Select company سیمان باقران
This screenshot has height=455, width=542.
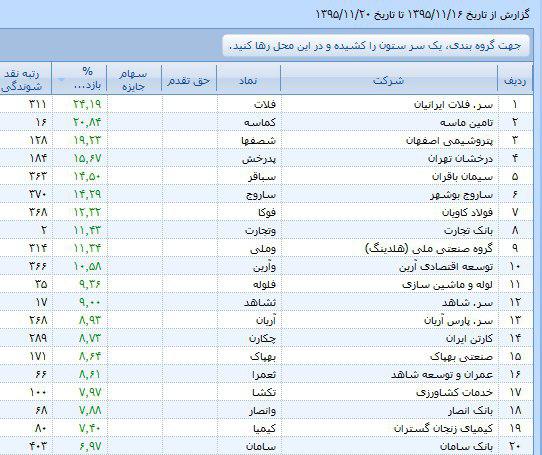click(462, 176)
